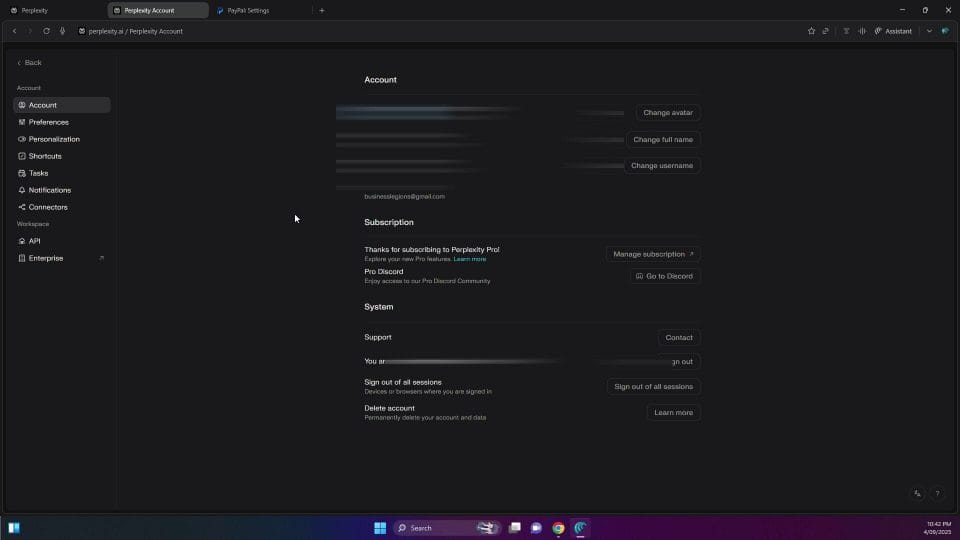Expand the dropdown chevron beside Assistant
The height and width of the screenshot is (540, 960).
929,31
